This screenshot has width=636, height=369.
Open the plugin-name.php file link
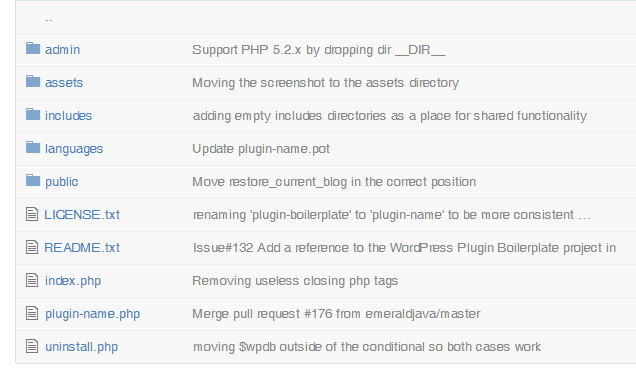point(92,314)
